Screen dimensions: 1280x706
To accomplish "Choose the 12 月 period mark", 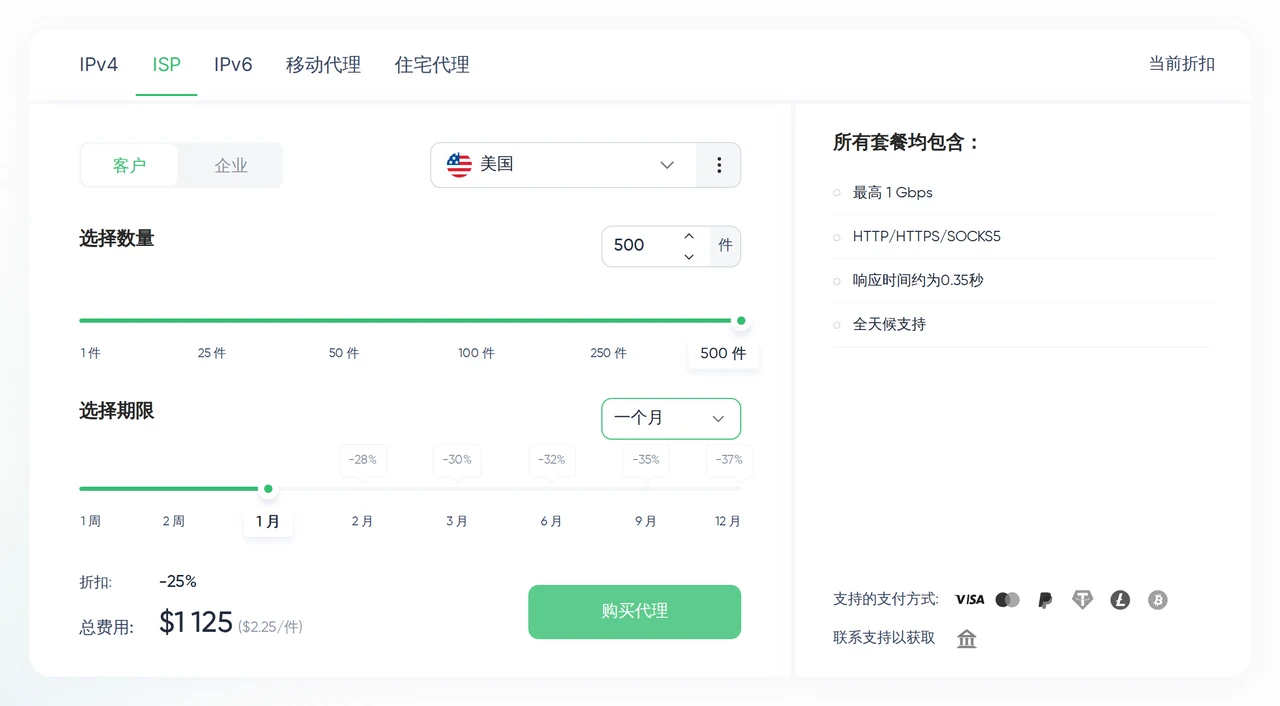I will pyautogui.click(x=728, y=521).
